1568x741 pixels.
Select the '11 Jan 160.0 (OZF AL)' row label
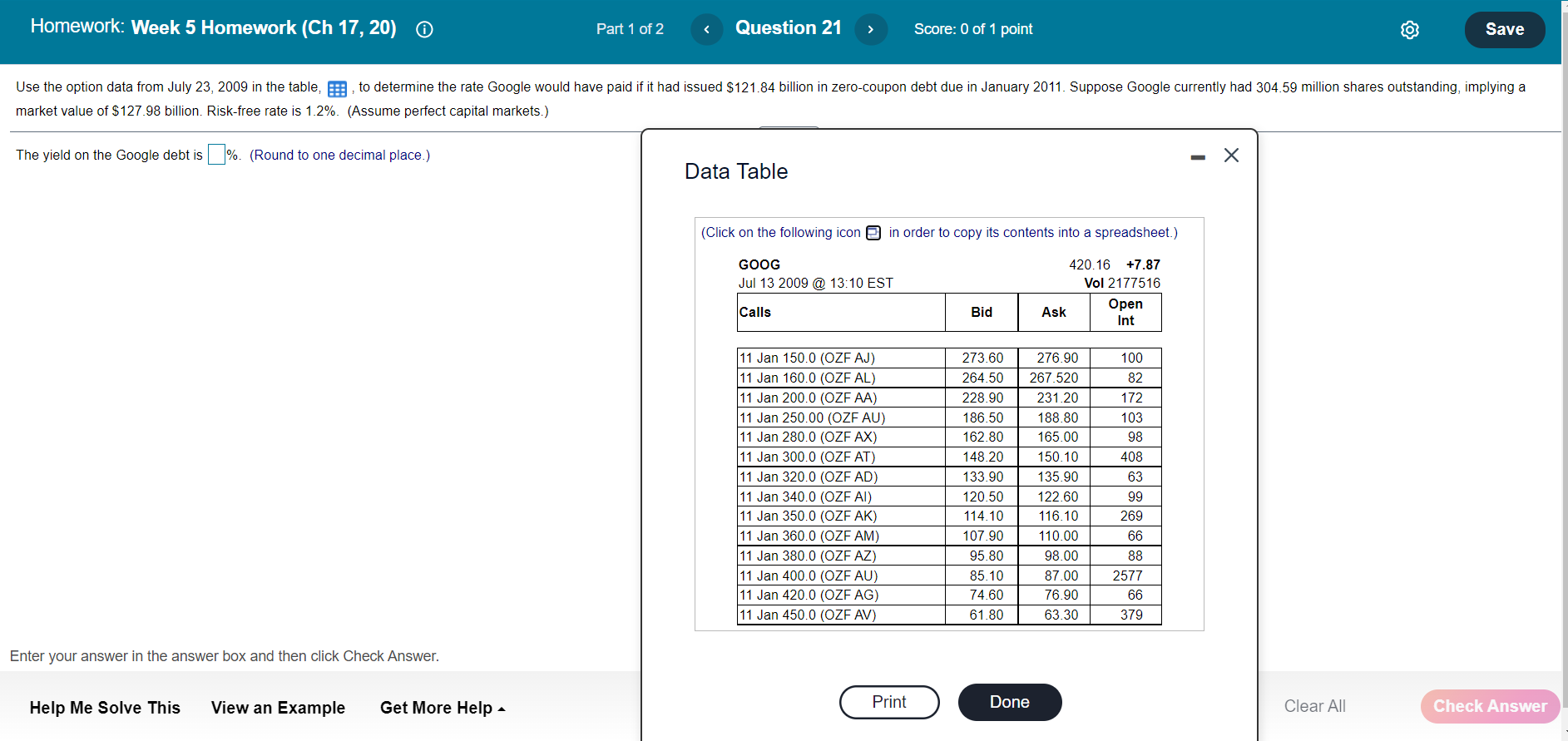(807, 378)
